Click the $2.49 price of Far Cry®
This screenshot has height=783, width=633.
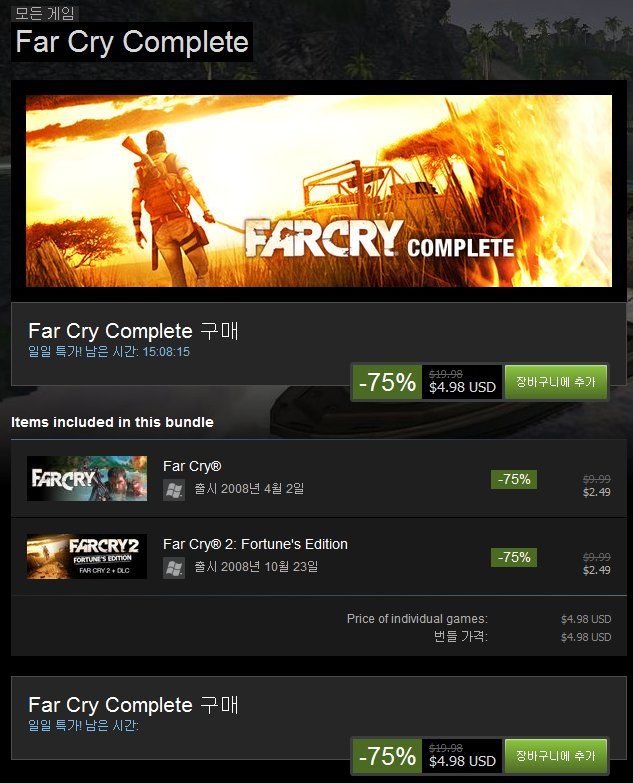[597, 492]
